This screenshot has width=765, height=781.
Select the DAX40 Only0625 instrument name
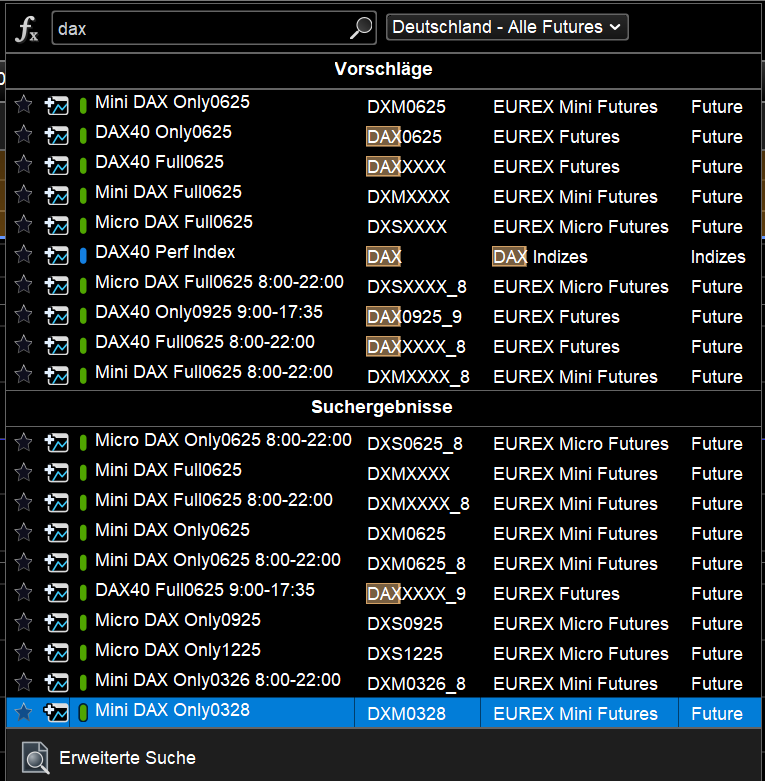click(163, 132)
